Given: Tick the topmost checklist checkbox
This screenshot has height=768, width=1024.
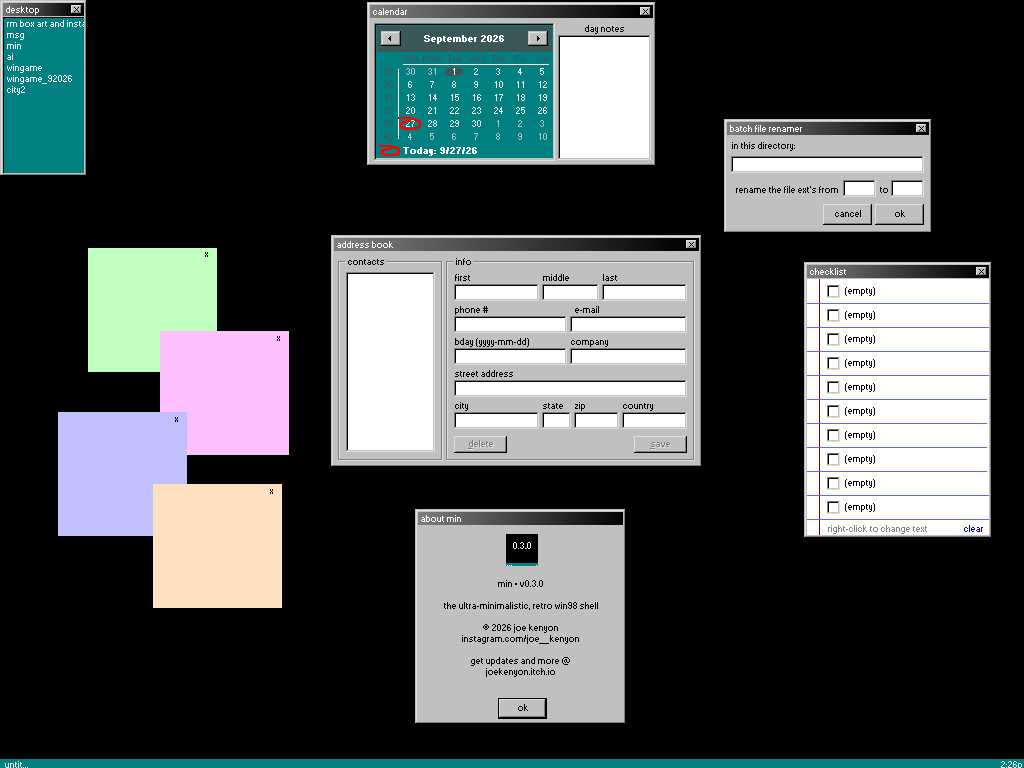Looking at the screenshot, I should [833, 291].
